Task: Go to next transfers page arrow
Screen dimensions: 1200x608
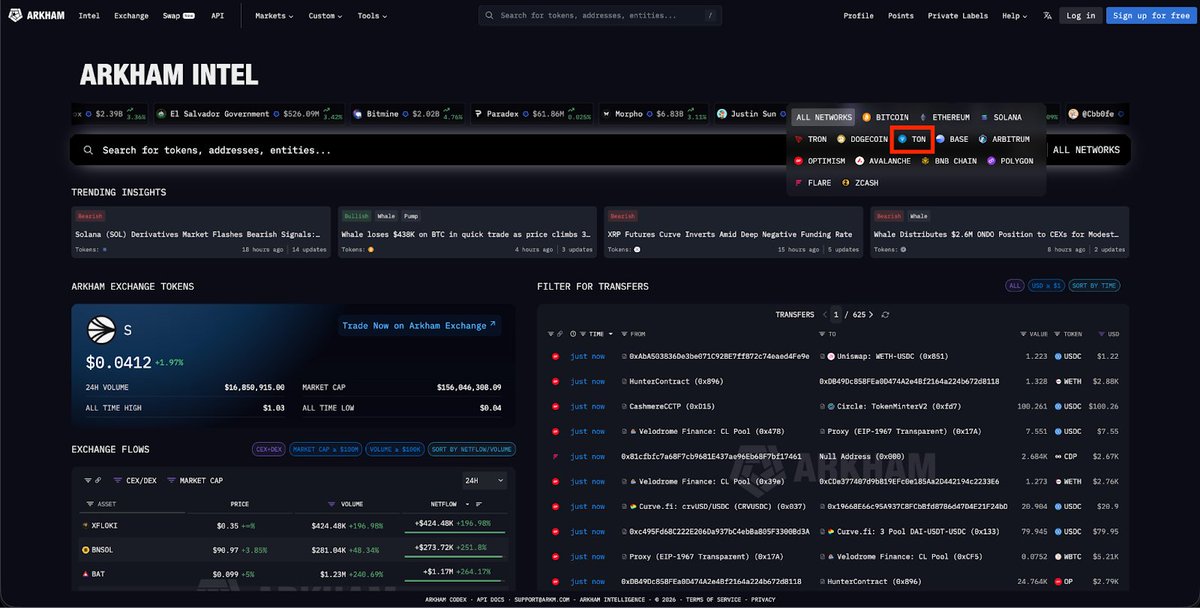Action: pyautogui.click(x=872, y=314)
